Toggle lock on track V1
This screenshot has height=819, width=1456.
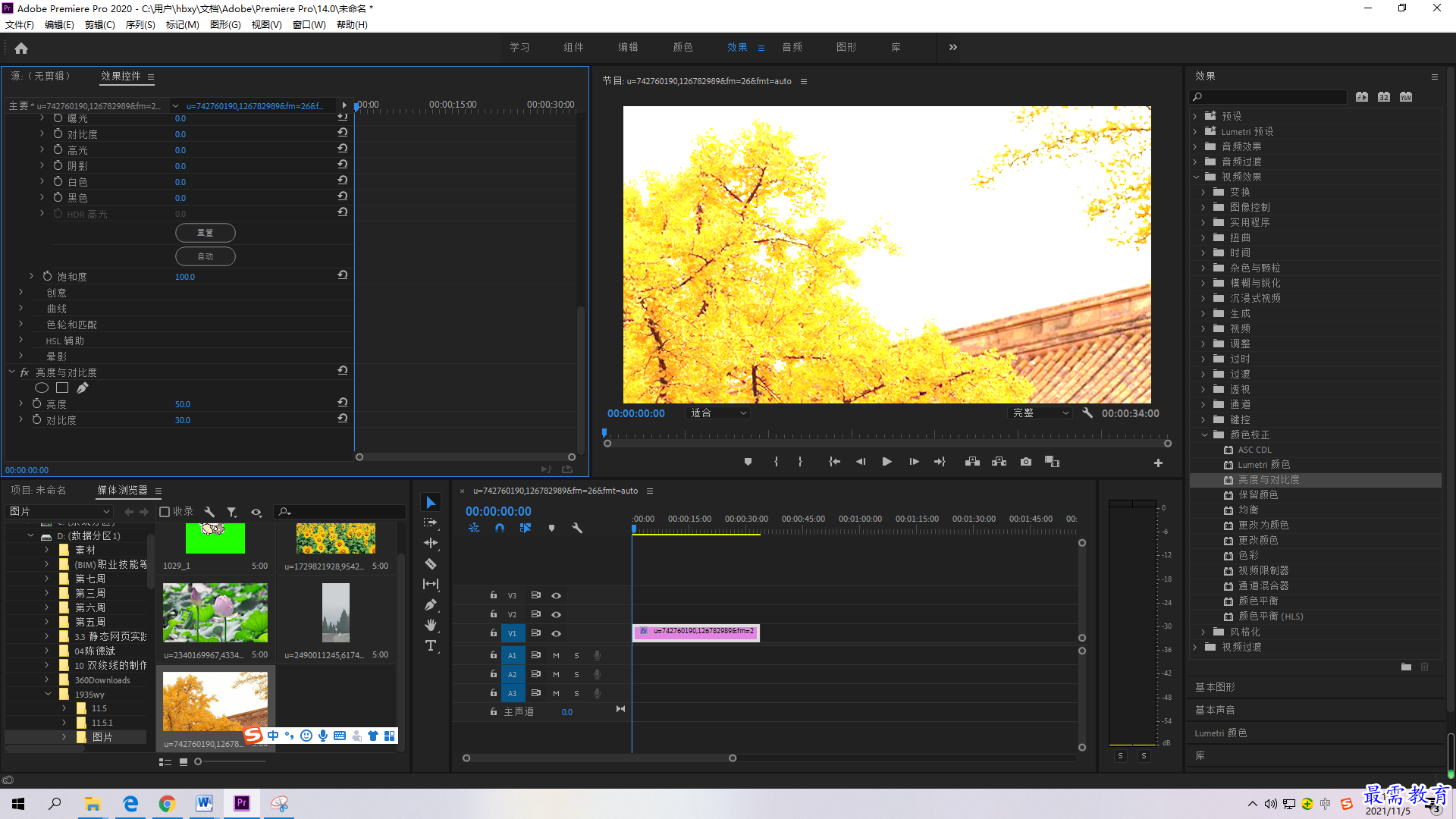494,633
